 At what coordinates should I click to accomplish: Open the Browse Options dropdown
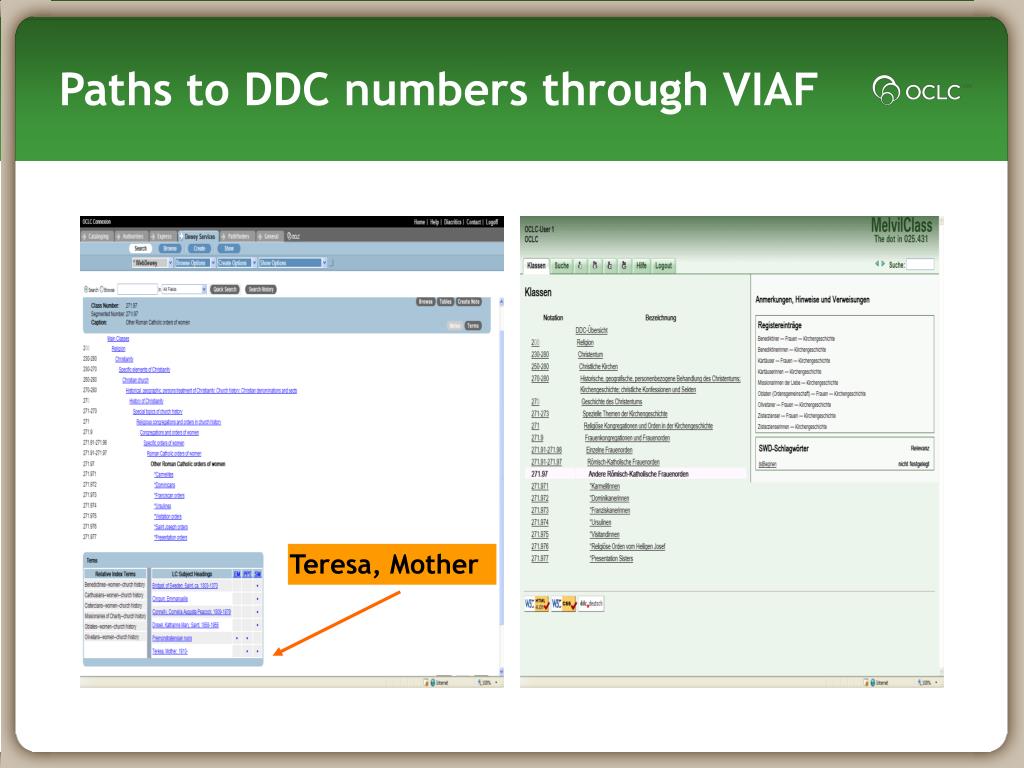pos(195,263)
